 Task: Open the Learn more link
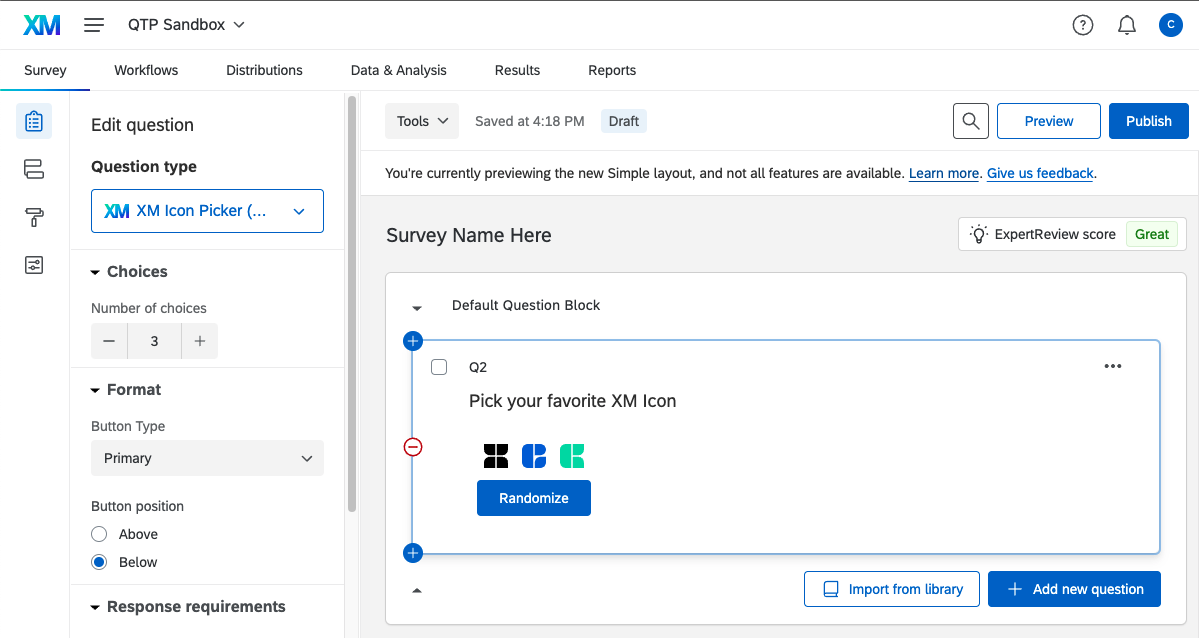944,174
